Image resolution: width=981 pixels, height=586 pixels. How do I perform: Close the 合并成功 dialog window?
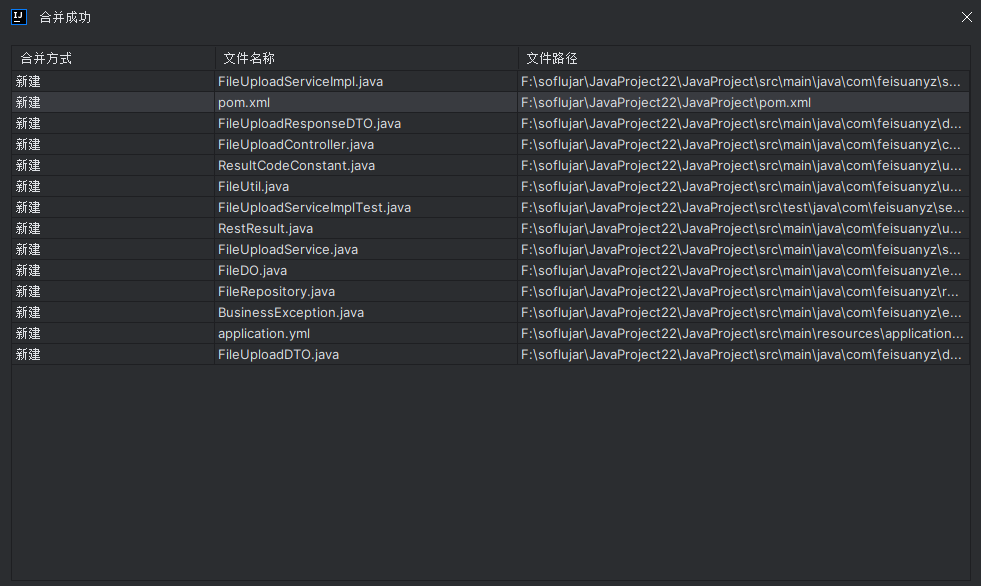[966, 17]
